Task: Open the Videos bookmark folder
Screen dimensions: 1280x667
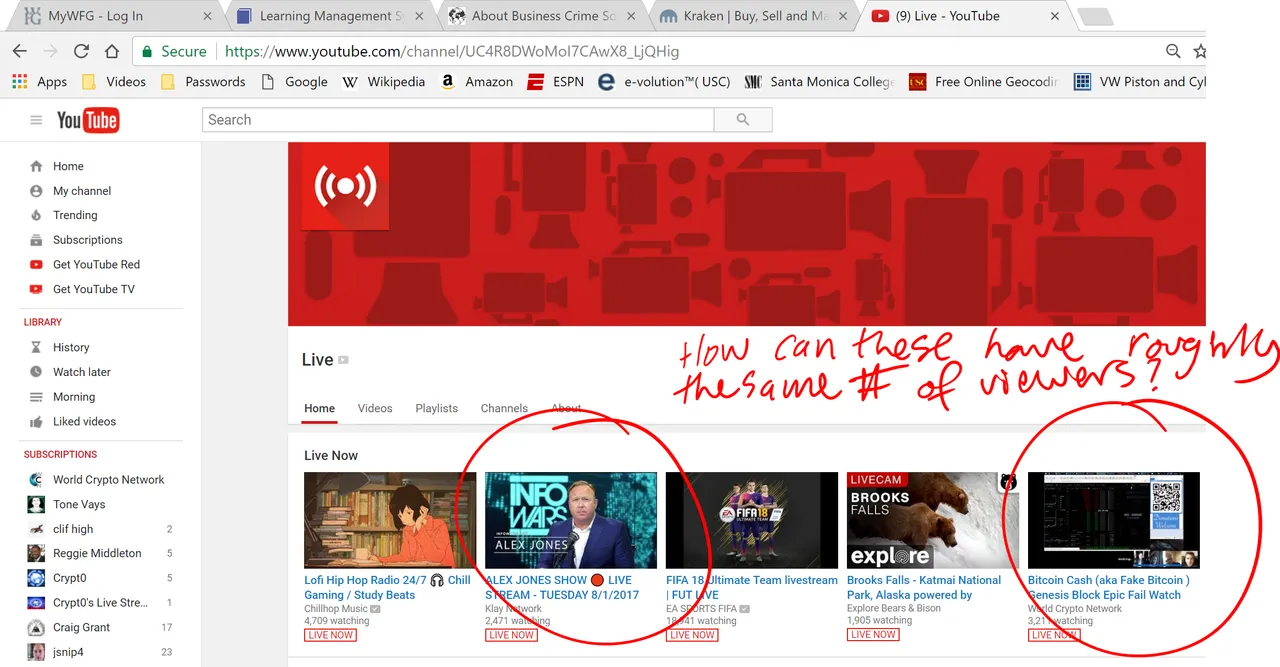Action: (113, 82)
